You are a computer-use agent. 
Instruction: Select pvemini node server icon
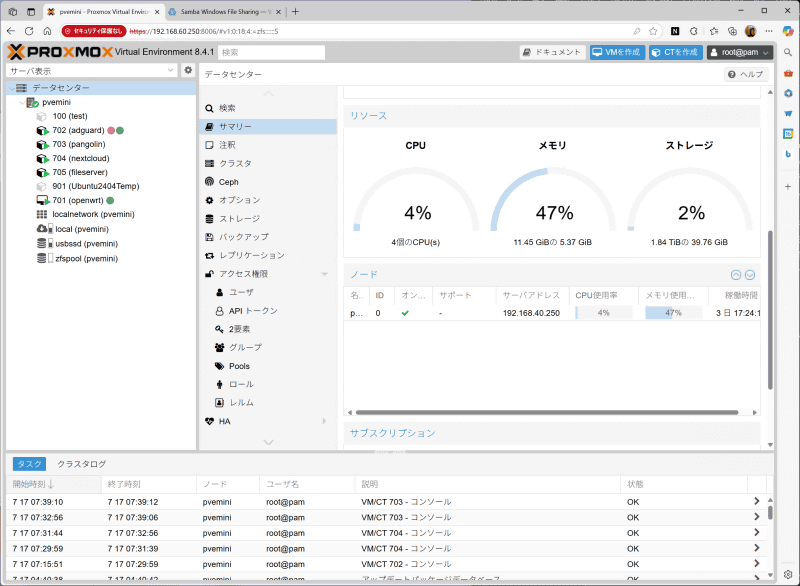click(32, 103)
